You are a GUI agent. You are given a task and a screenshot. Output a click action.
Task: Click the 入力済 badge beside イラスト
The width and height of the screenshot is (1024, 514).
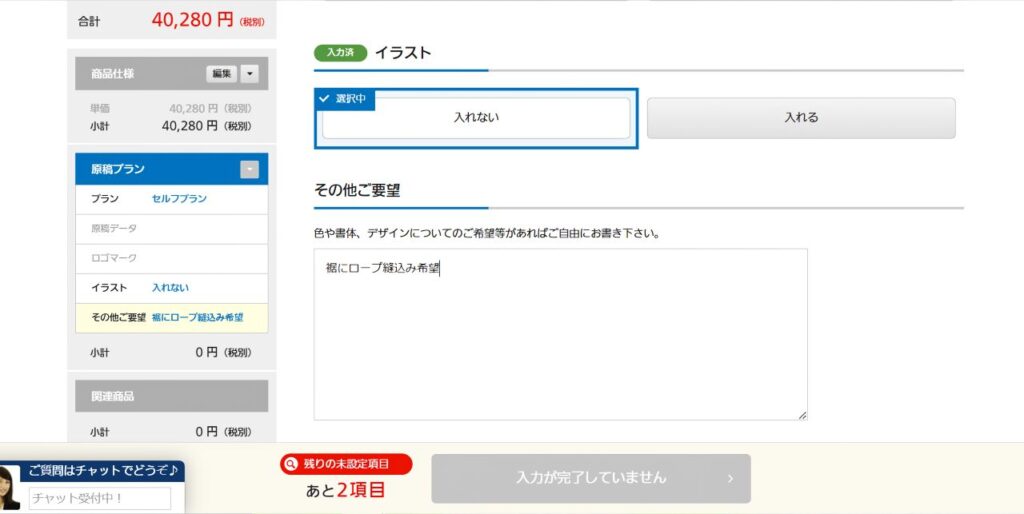point(340,53)
